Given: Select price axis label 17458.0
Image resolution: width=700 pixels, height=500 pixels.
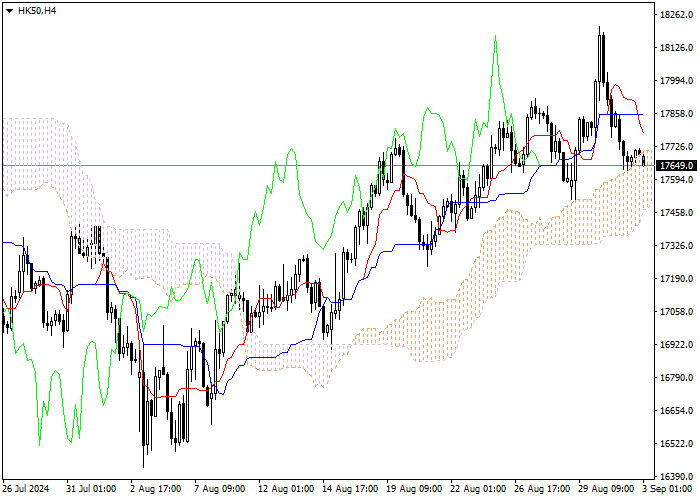Looking at the screenshot, I should (x=676, y=212).
